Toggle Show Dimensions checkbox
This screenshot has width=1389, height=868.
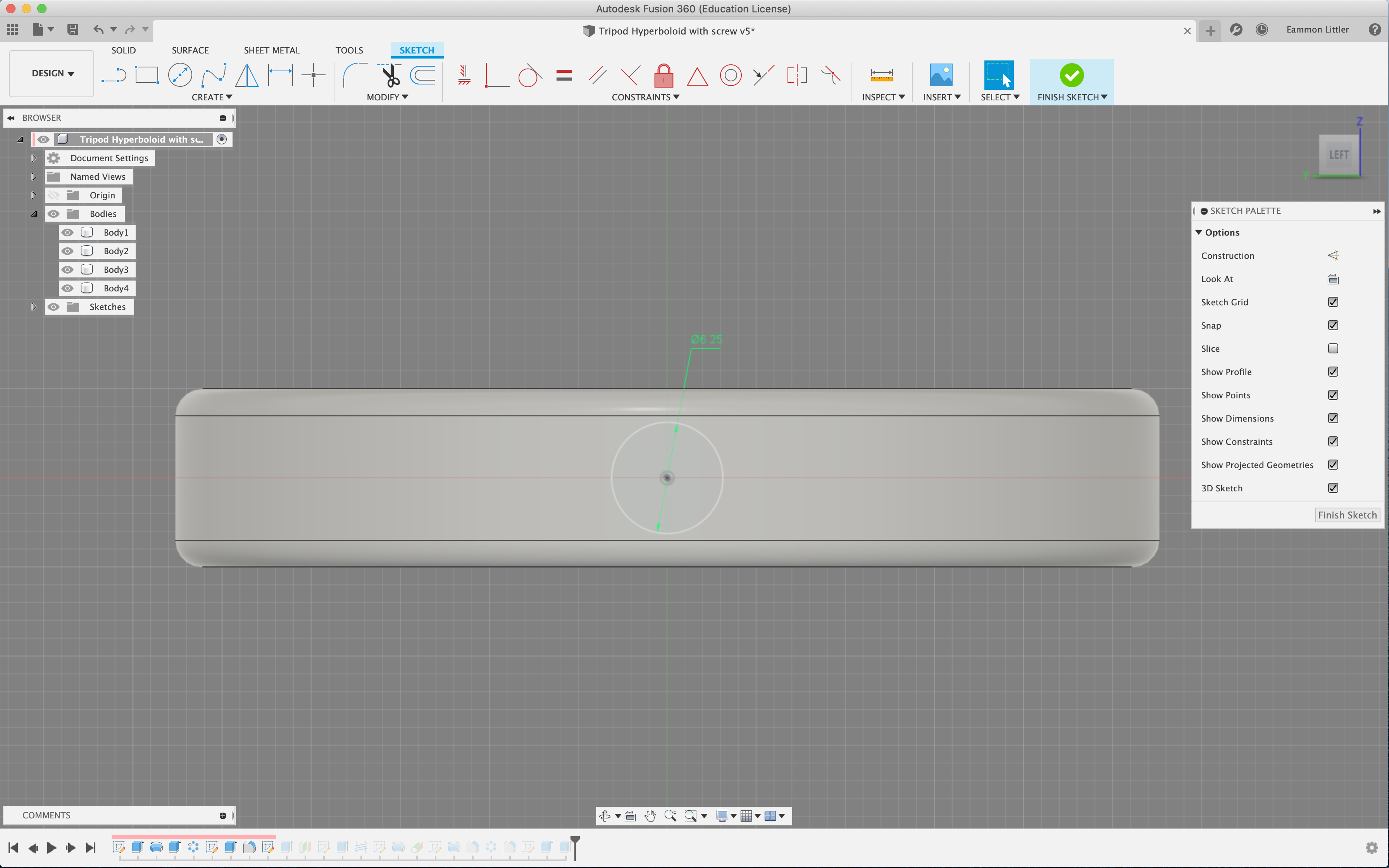(x=1333, y=418)
